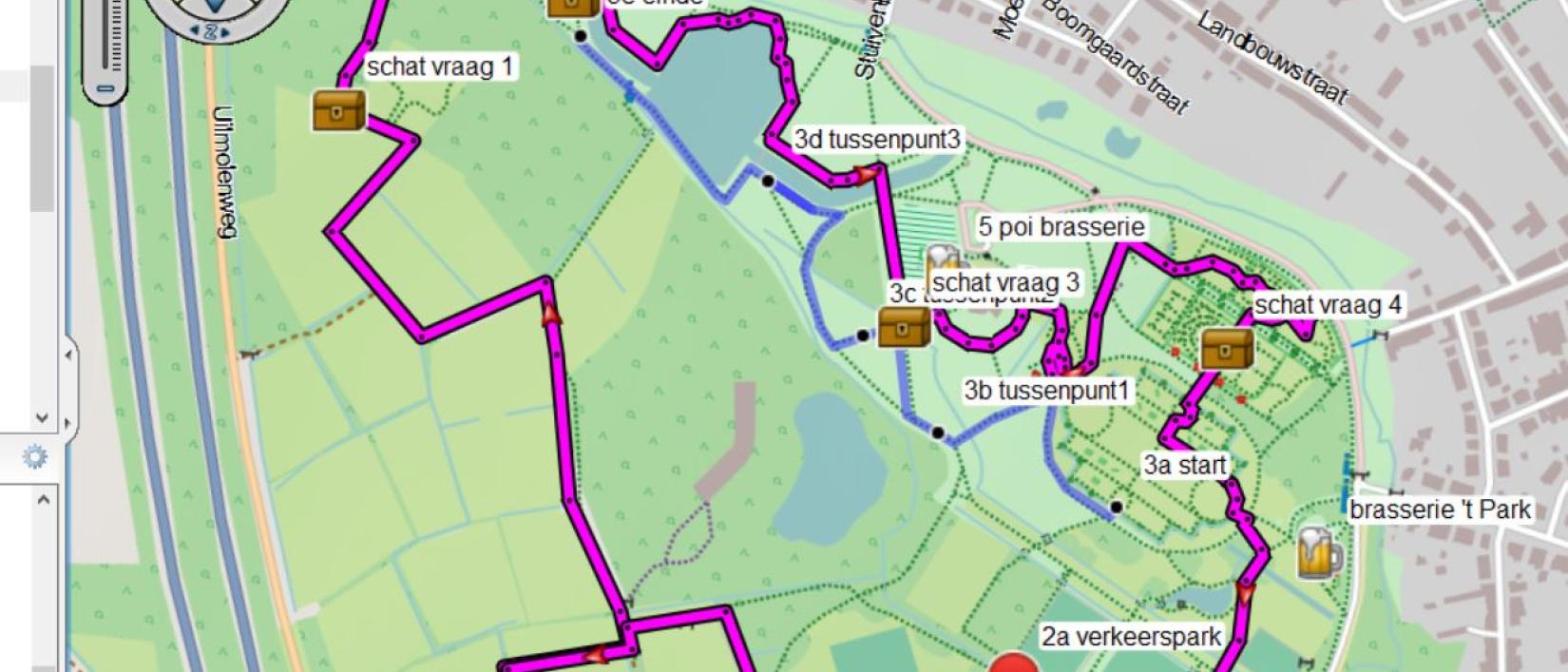The width and height of the screenshot is (1568, 672).
Task: Select the 2a verkeerspark waypoint label
Action: [1131, 636]
